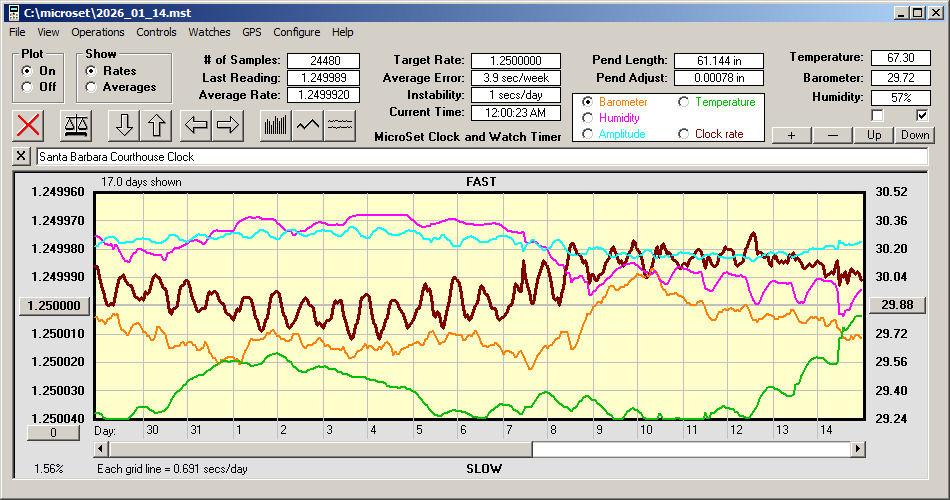This screenshot has height=500, width=950.
Task: Select the Clock rate radio button
Action: pos(684,134)
